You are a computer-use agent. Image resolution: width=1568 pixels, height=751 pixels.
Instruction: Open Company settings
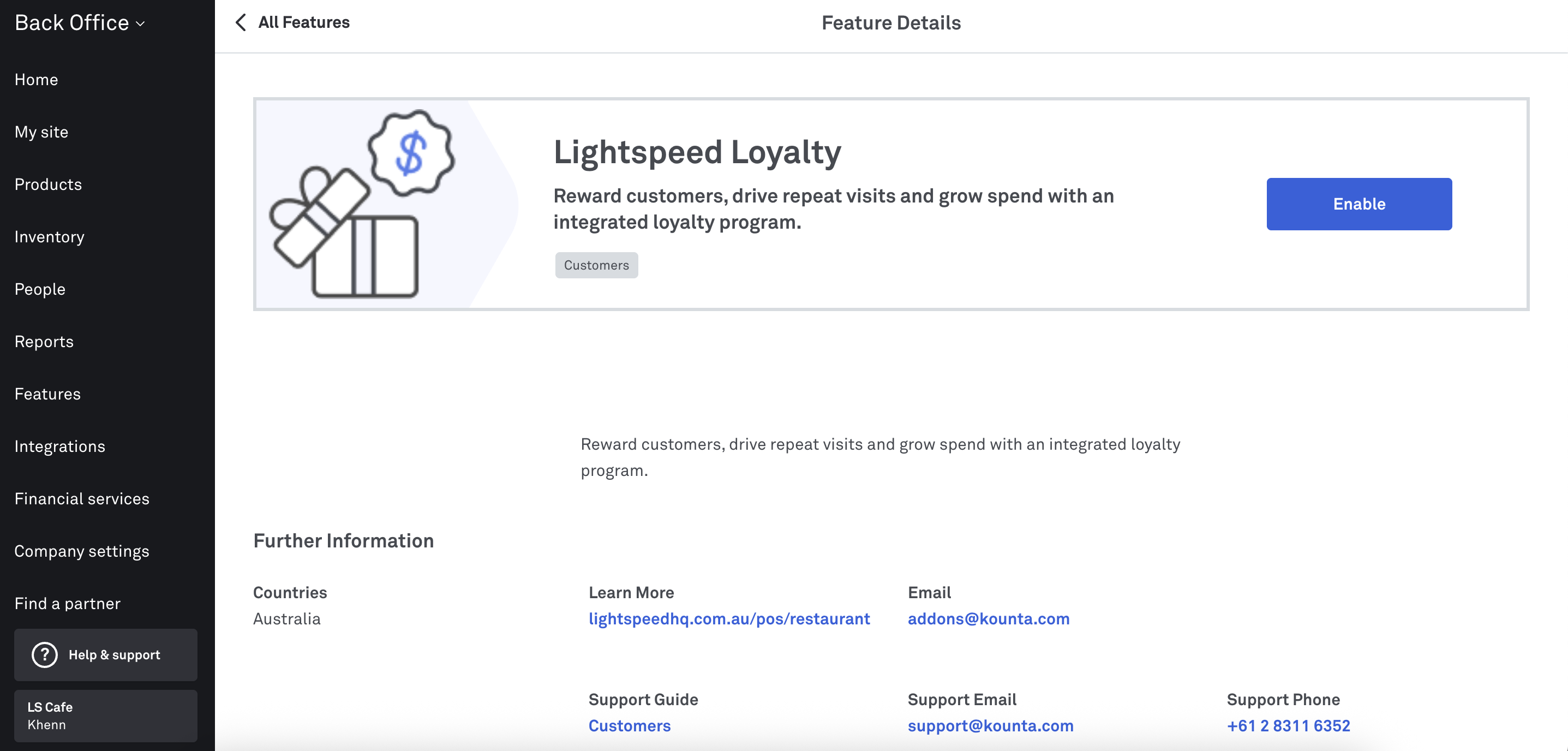coord(82,551)
